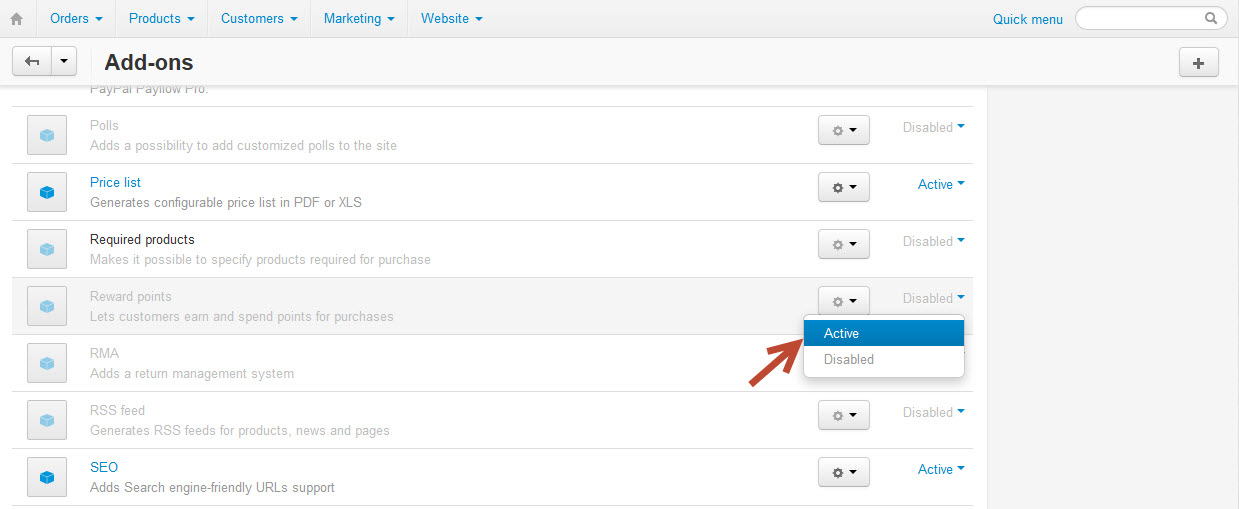The width and height of the screenshot is (1239, 509).
Task: Open gear menu for Price list
Action: (844, 187)
